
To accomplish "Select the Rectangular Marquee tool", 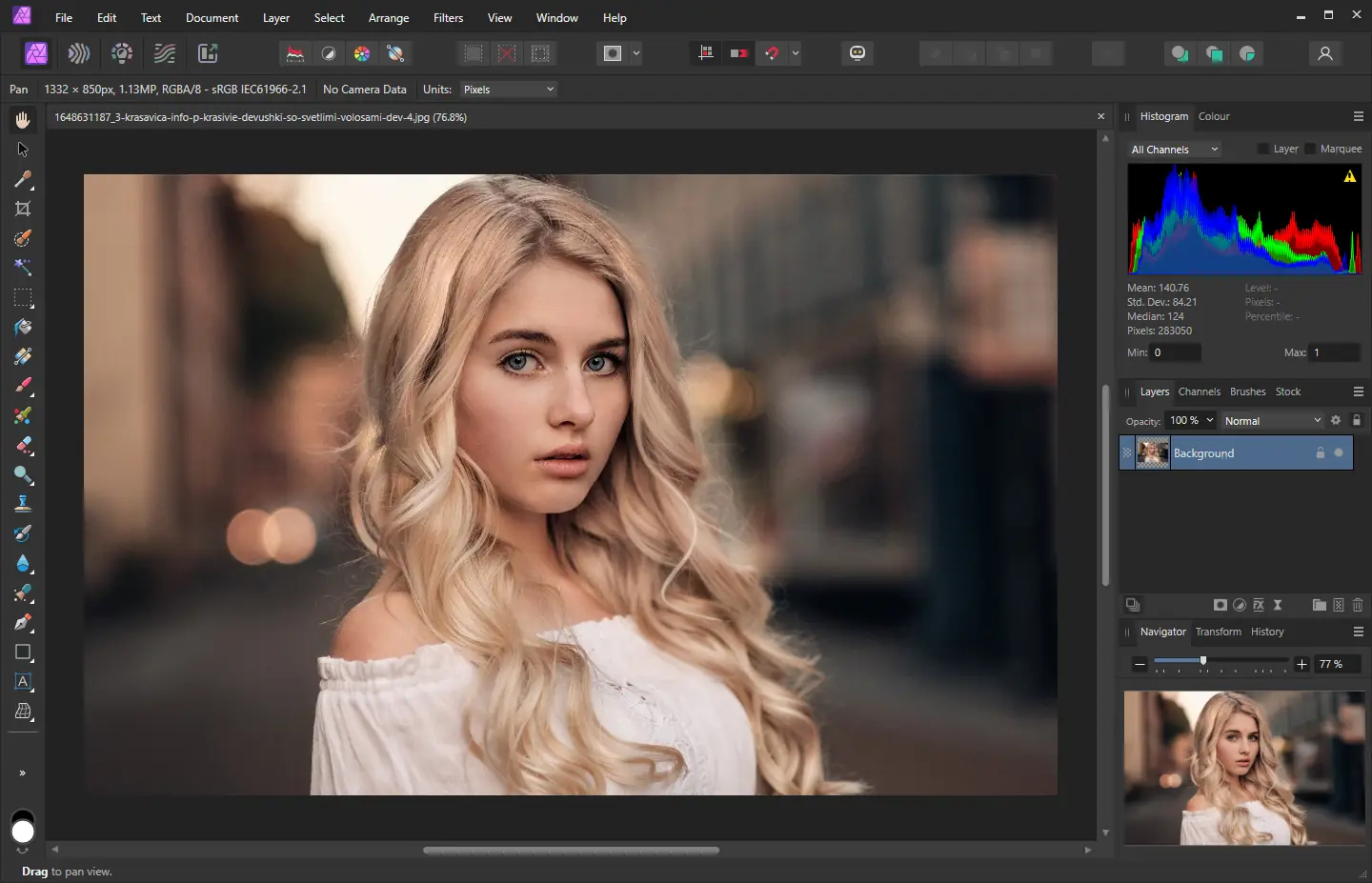I will pyautogui.click(x=23, y=297).
